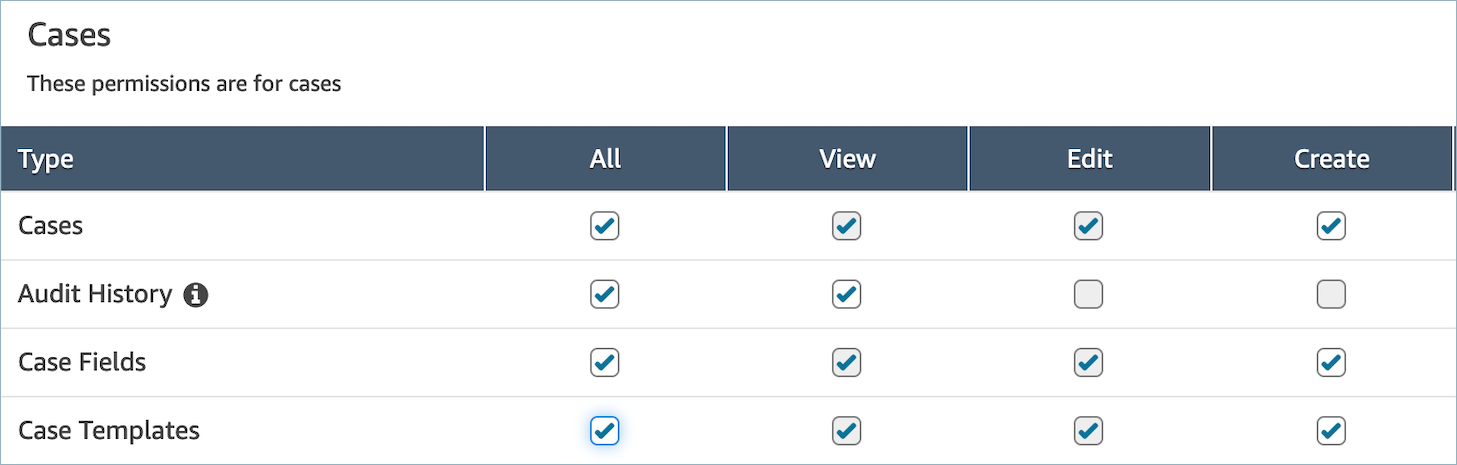Uncheck All permissions for Case Fields
Image resolution: width=1457 pixels, height=465 pixels.
(605, 362)
